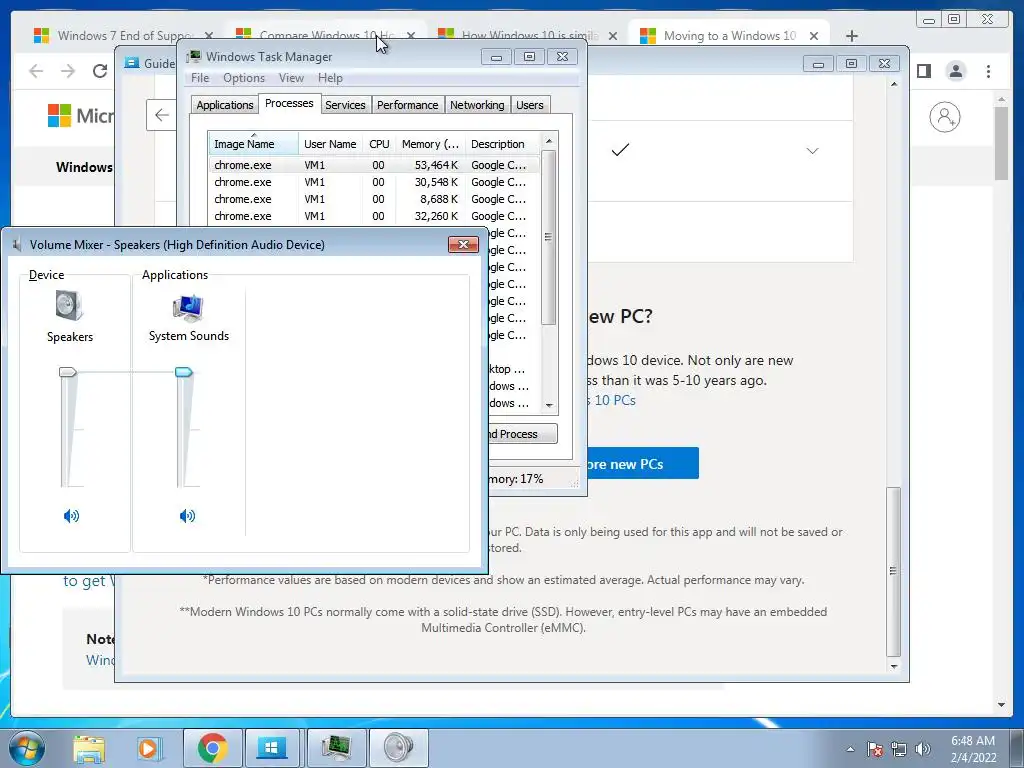Open the Help menu in Task Manager
The image size is (1024, 768).
tap(330, 78)
